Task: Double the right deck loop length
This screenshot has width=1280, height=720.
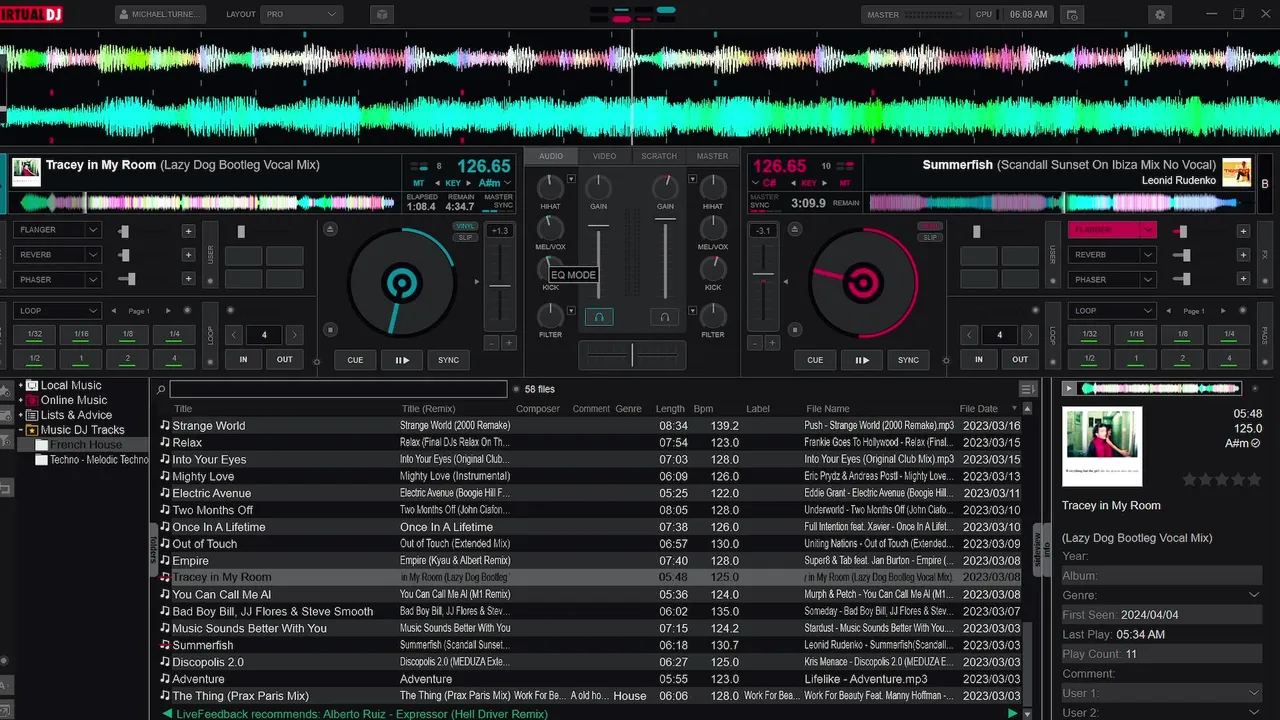Action: [1029, 335]
